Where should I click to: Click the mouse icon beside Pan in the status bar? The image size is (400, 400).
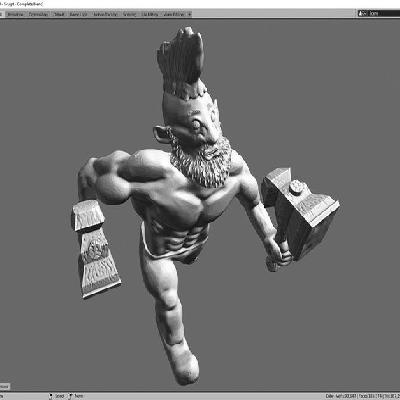pos(70,396)
